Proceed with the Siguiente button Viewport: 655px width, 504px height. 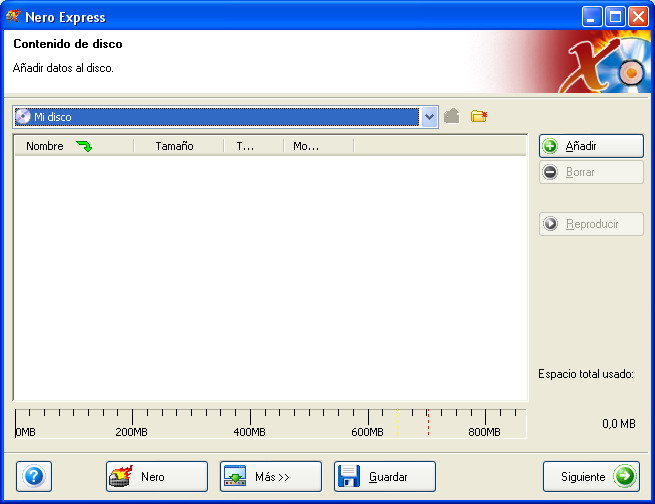(591, 476)
